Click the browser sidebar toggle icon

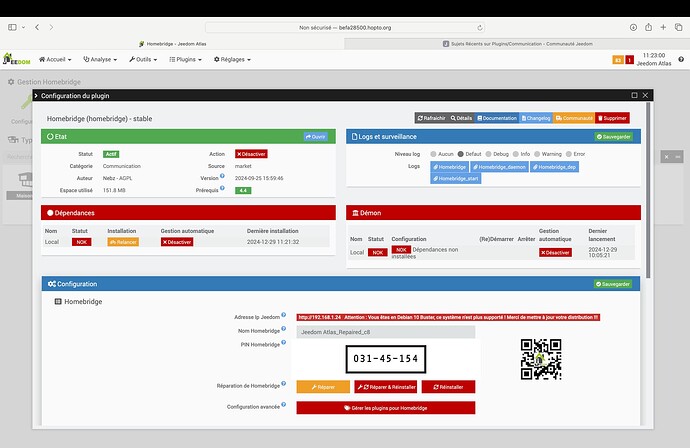12,27
